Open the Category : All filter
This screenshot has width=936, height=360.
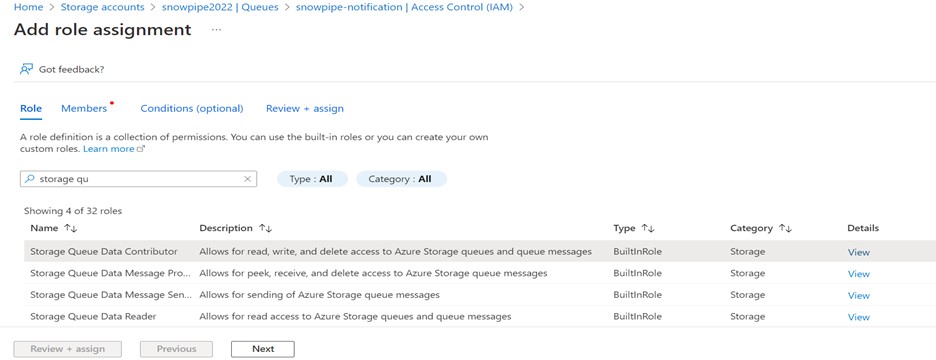401,179
